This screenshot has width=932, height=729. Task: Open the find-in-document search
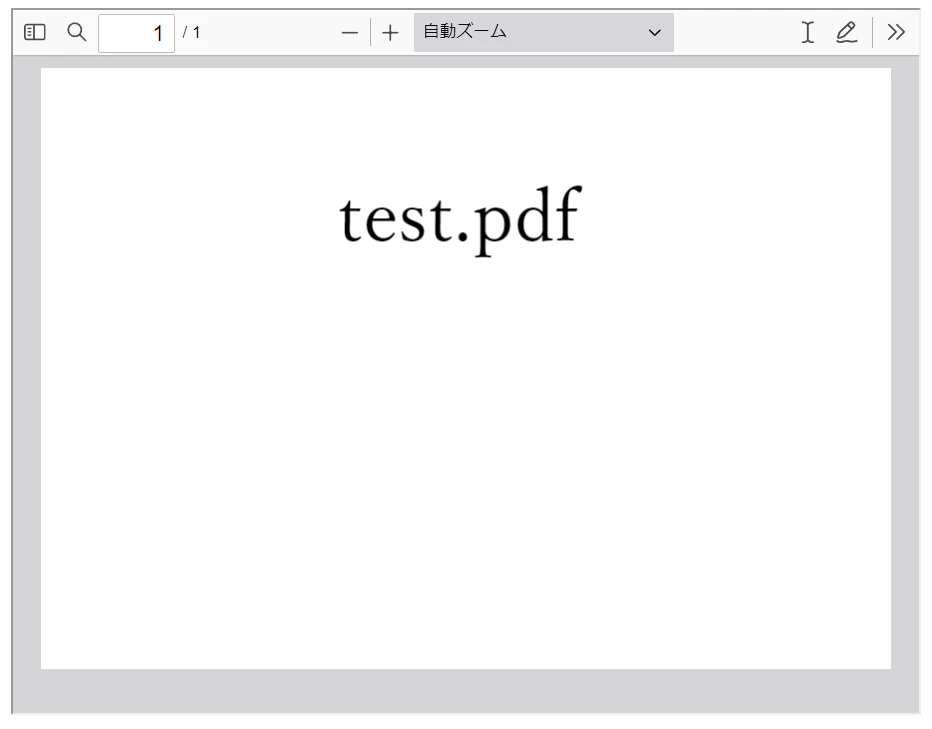77,32
